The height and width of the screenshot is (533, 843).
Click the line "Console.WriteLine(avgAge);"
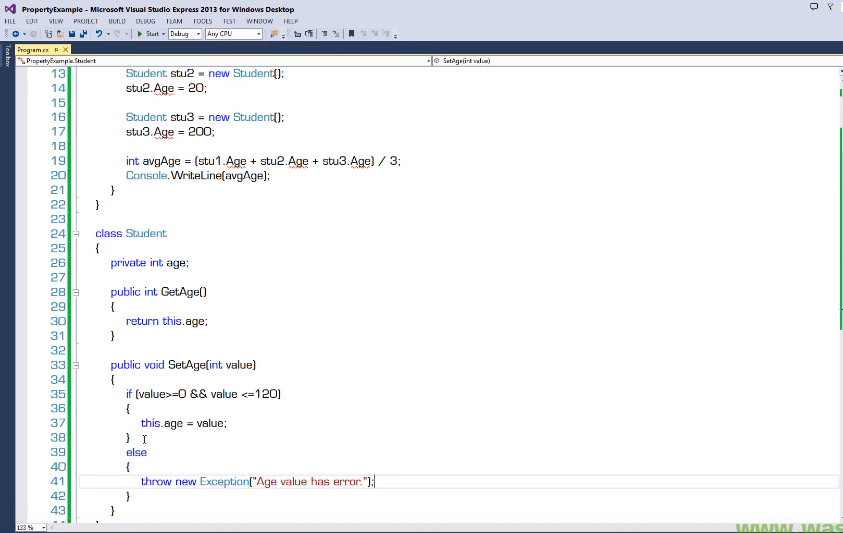tap(198, 176)
